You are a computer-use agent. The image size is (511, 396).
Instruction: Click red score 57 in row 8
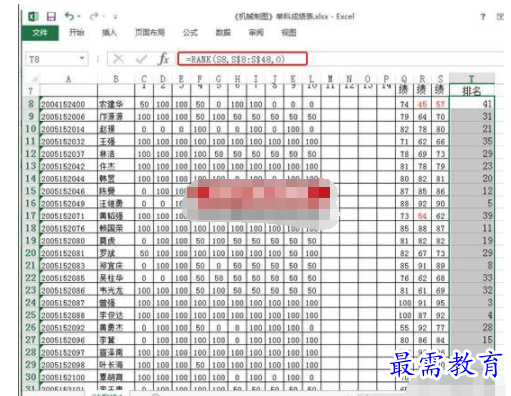tap(440, 104)
